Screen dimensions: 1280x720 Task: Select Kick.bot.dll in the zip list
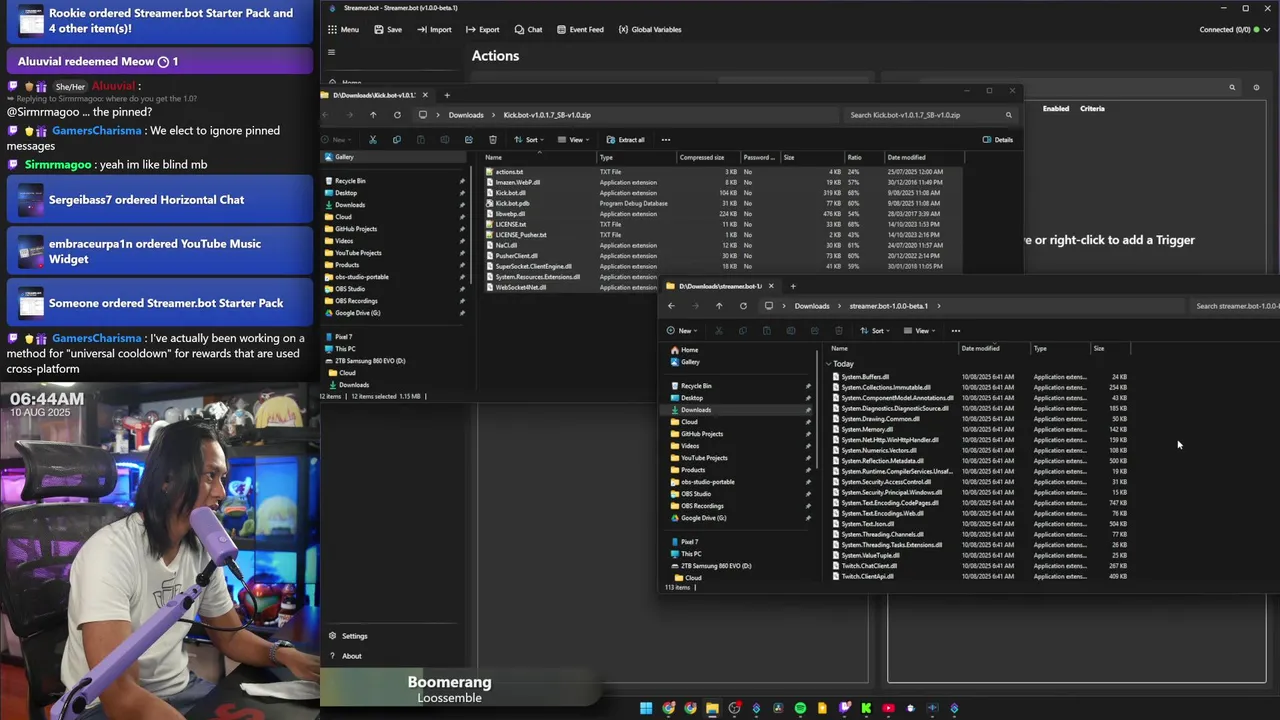[510, 193]
